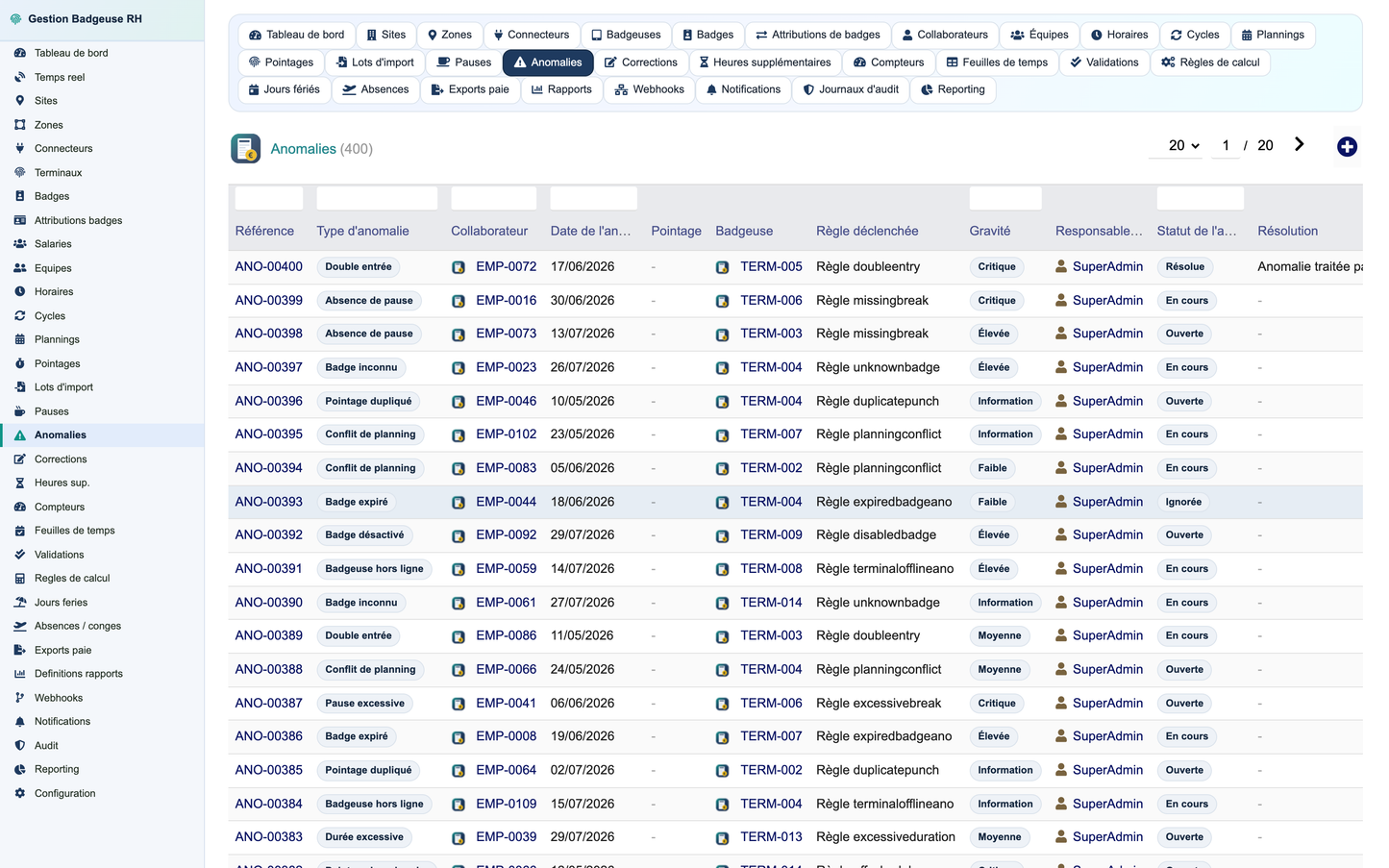Screen dimensions: 1389x868
Task: Open the Exports paie tab
Action: tap(471, 89)
